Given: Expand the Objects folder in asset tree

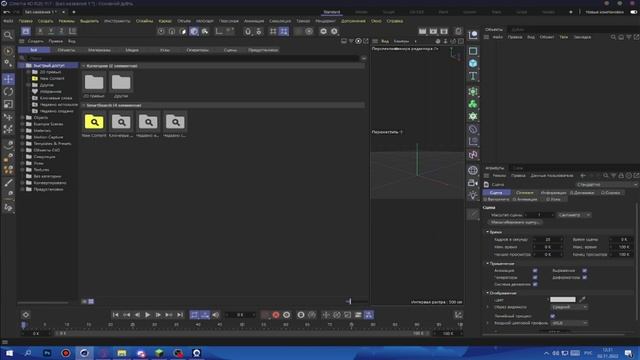Looking at the screenshot, I should point(22,118).
